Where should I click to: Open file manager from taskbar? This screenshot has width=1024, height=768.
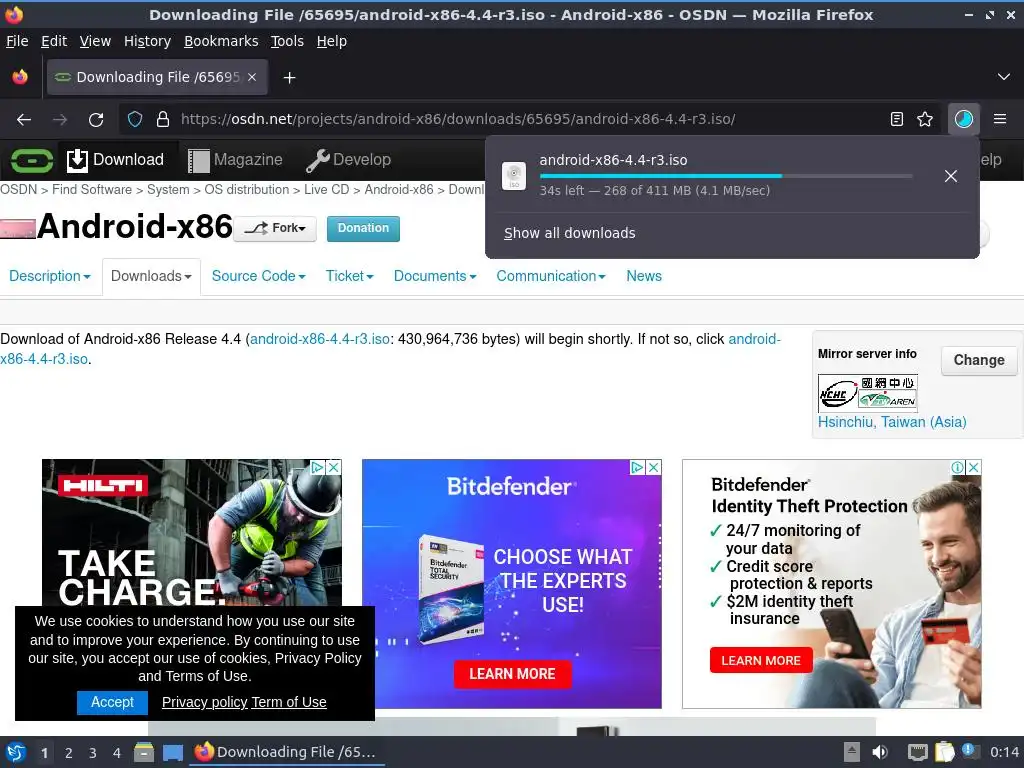click(144, 752)
